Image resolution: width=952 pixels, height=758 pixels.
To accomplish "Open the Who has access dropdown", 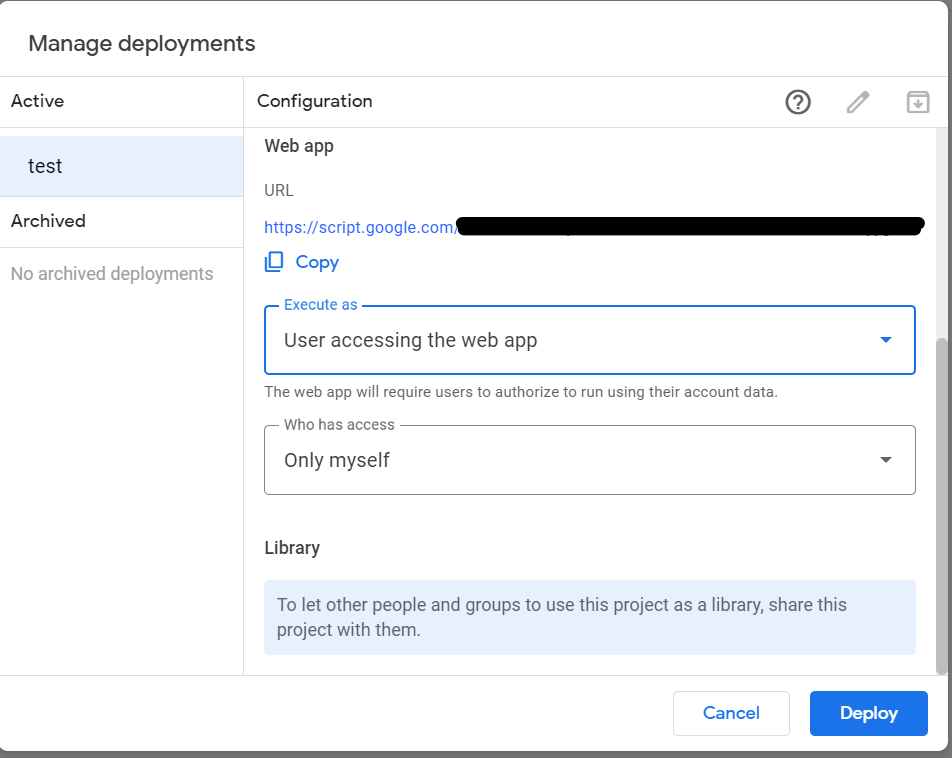I will point(590,460).
